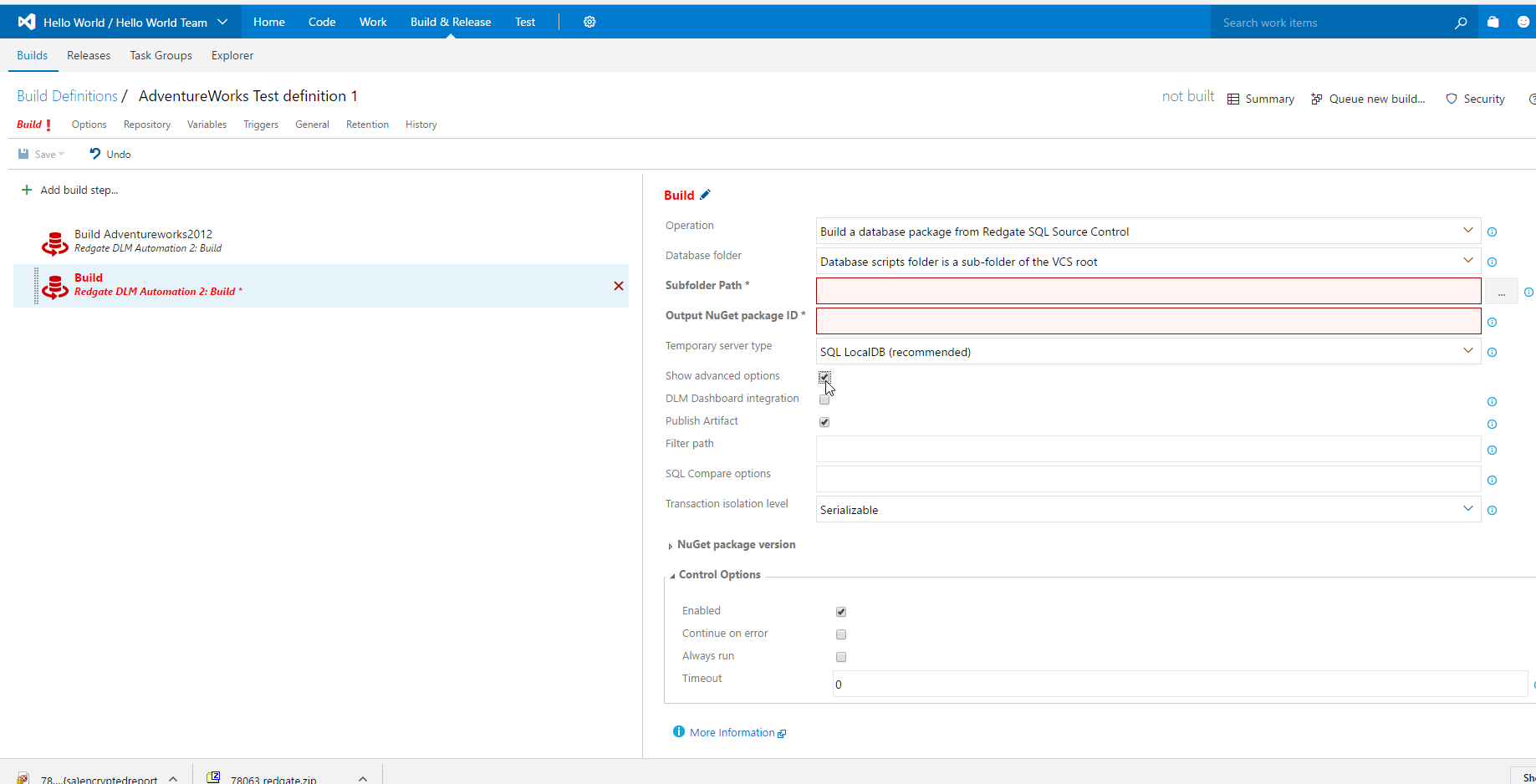Click the Publish Artifact info icon
1536x784 pixels.
pos(1492,425)
